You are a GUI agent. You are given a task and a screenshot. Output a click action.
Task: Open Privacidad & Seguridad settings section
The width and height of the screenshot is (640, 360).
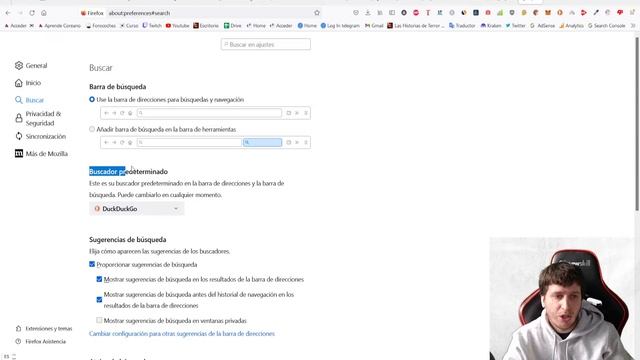(38, 118)
